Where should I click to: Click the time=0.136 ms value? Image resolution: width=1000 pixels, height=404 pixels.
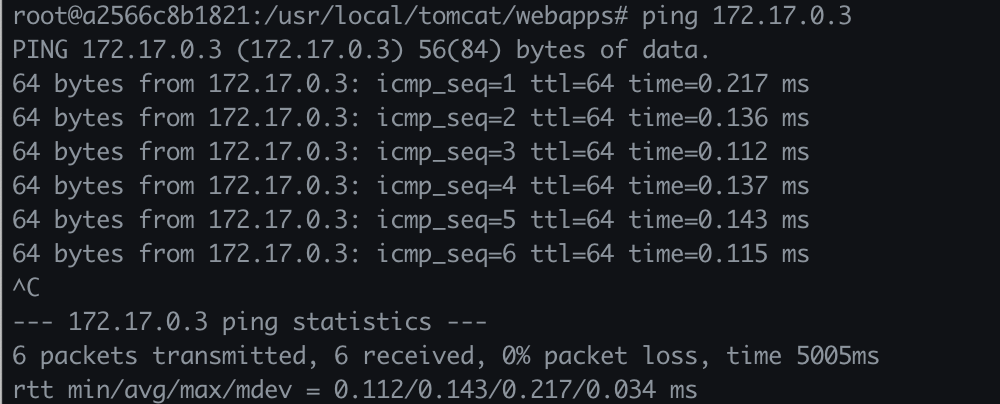718,118
